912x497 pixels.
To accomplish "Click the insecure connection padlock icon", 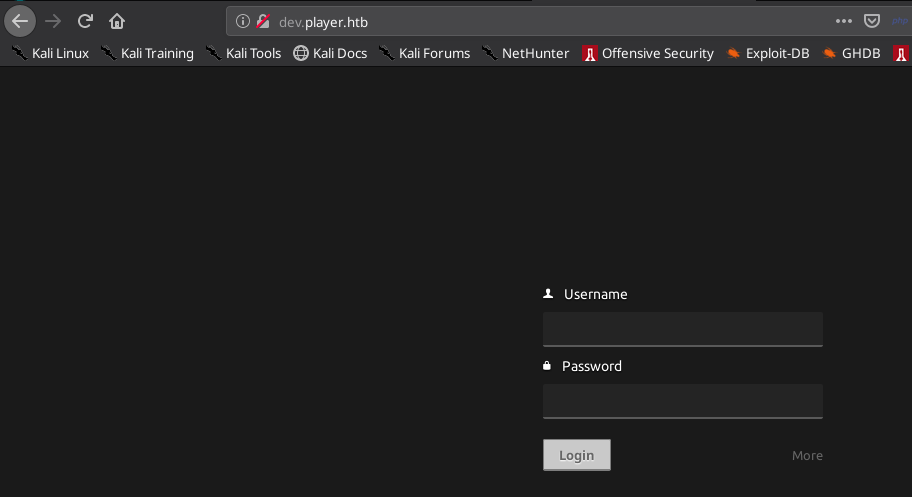I will pyautogui.click(x=263, y=22).
